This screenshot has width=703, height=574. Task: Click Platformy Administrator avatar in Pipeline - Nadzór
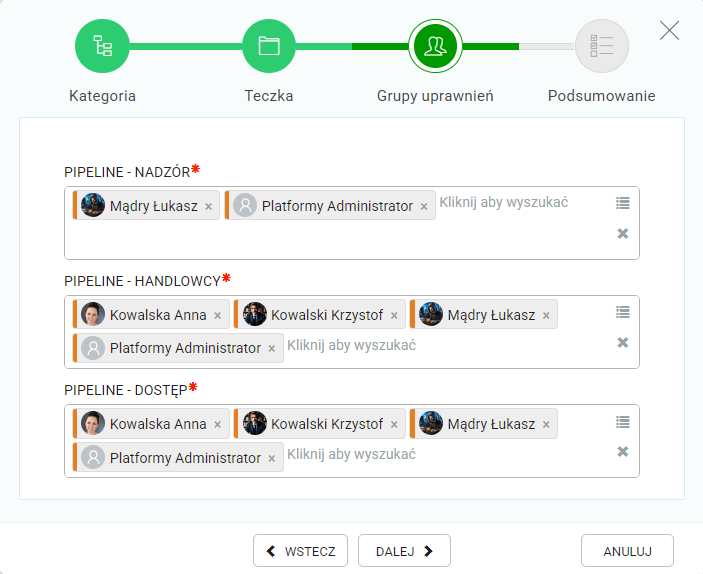(245, 205)
